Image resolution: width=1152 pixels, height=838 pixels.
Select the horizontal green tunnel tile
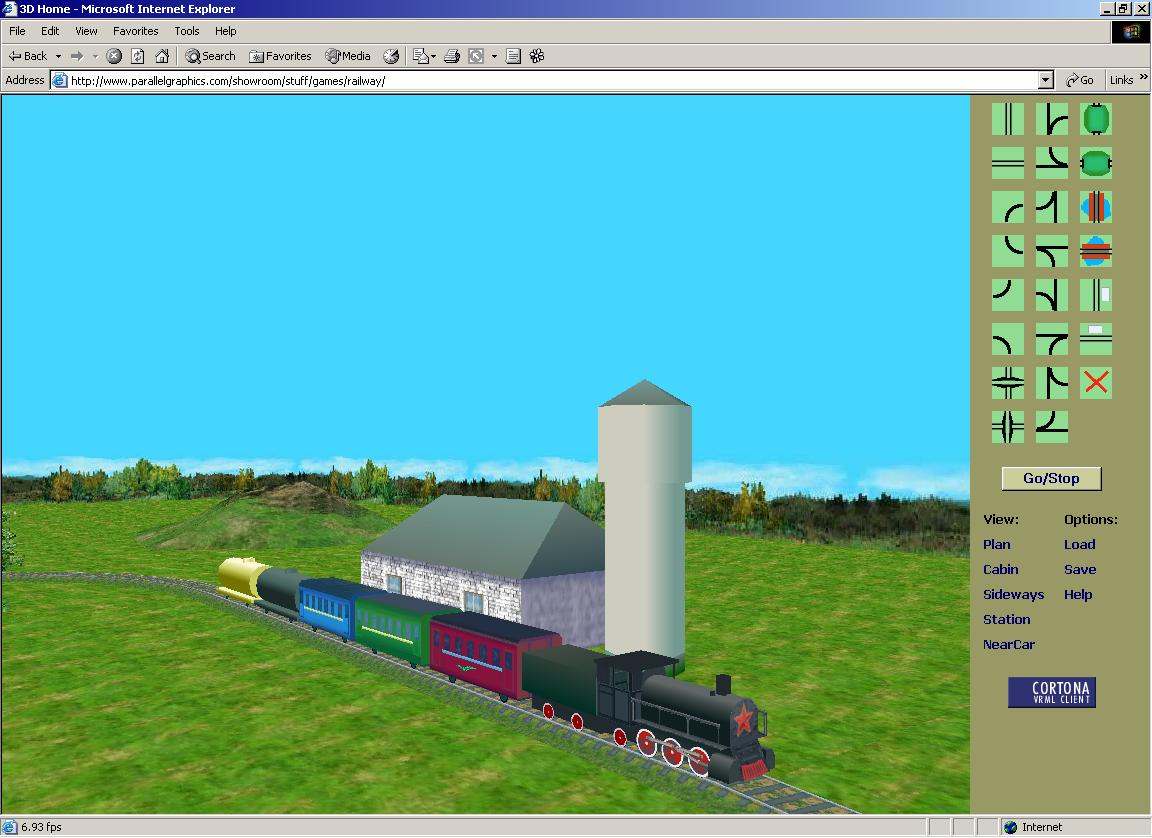[x=1095, y=163]
